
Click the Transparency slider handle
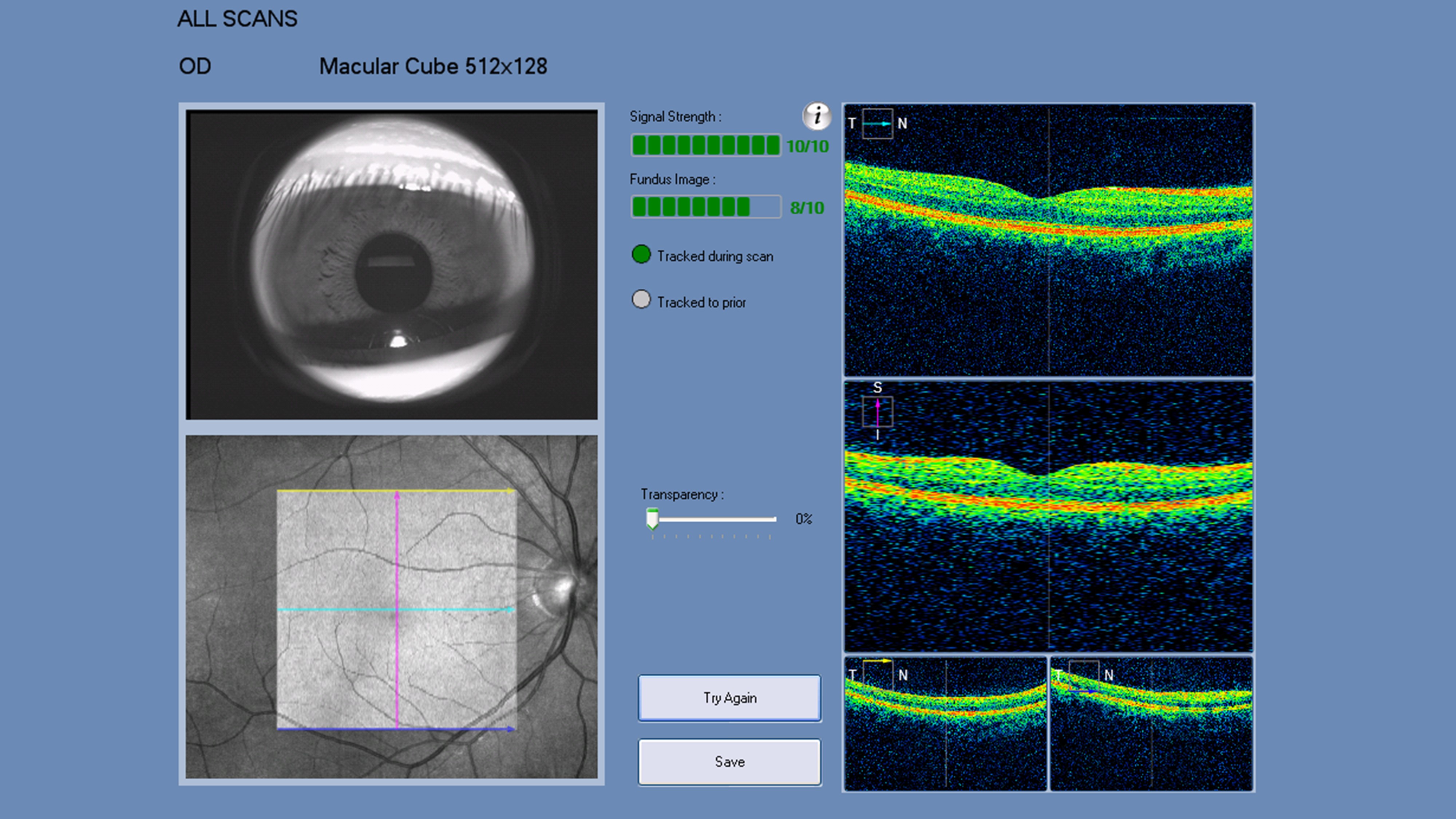click(652, 518)
